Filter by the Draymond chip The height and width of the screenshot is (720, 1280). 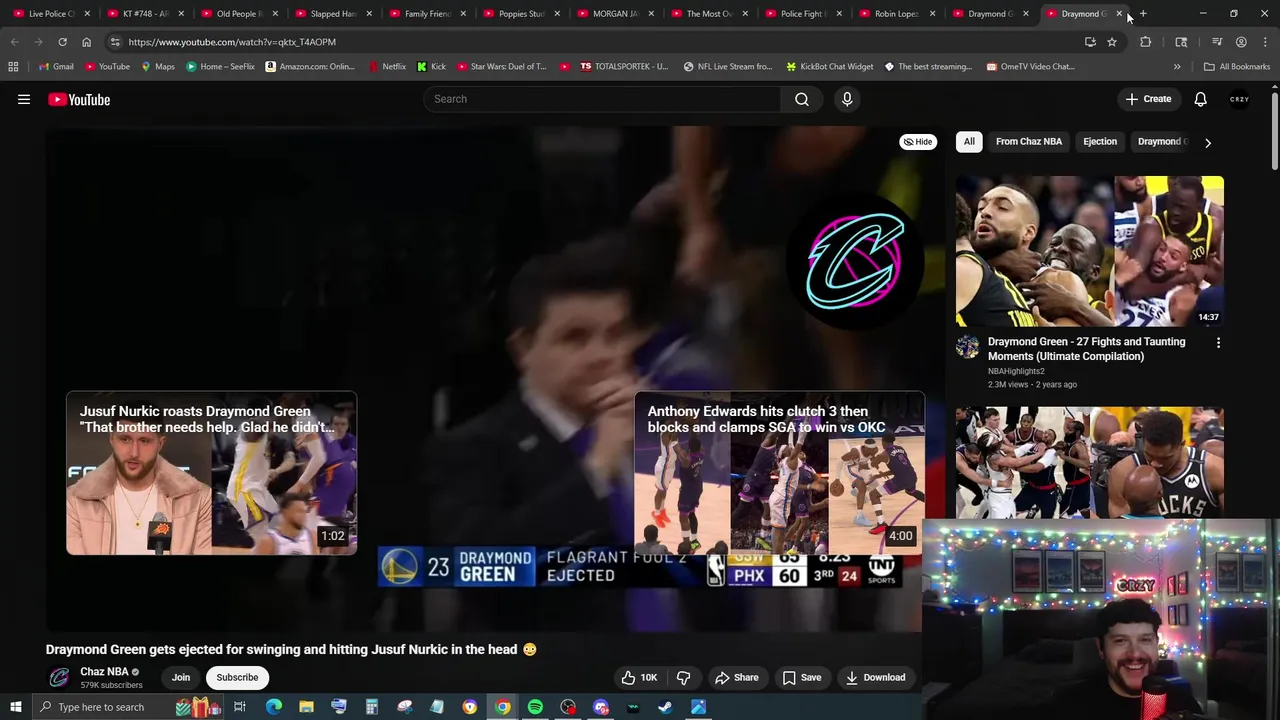pos(1162,142)
